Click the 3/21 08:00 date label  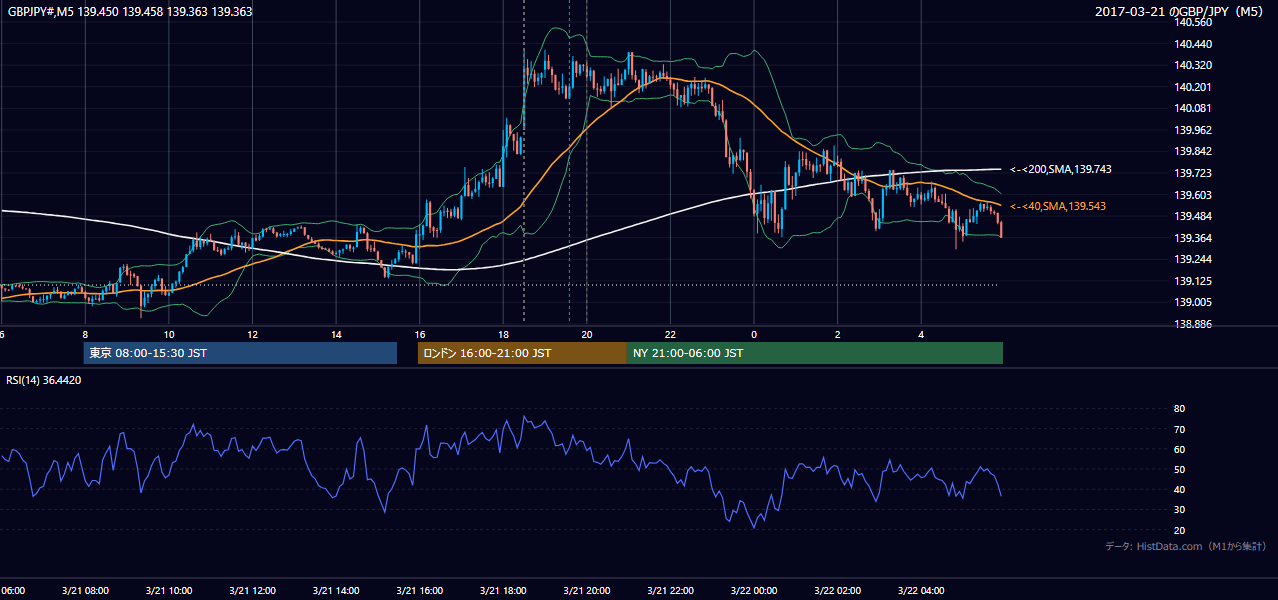click(x=85, y=591)
